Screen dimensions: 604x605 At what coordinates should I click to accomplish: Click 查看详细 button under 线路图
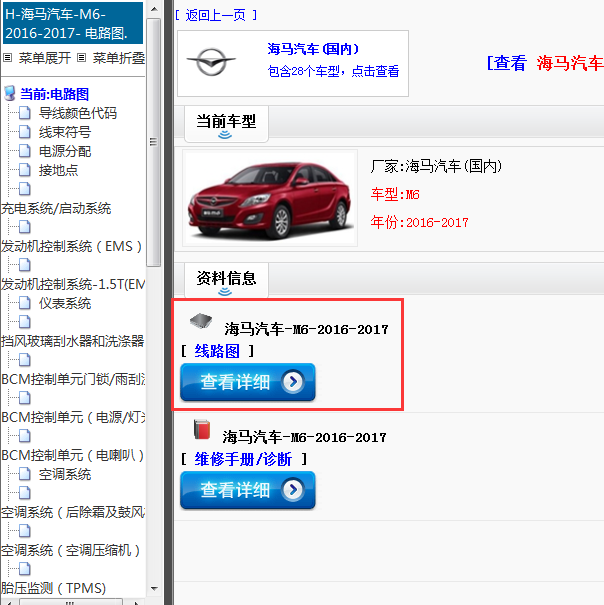click(248, 382)
